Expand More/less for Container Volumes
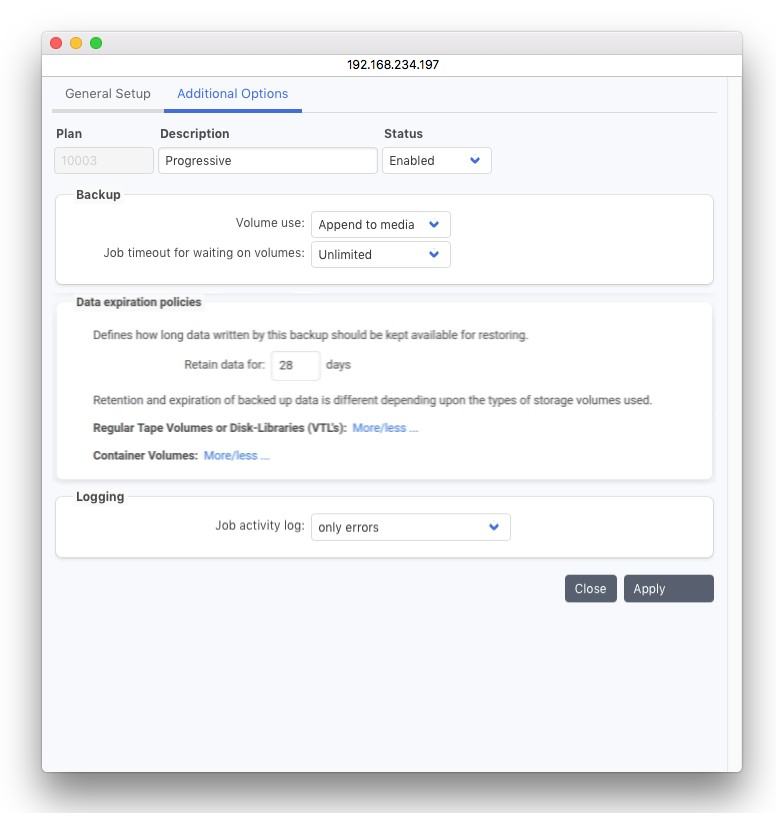The width and height of the screenshot is (776, 813). coord(236,455)
